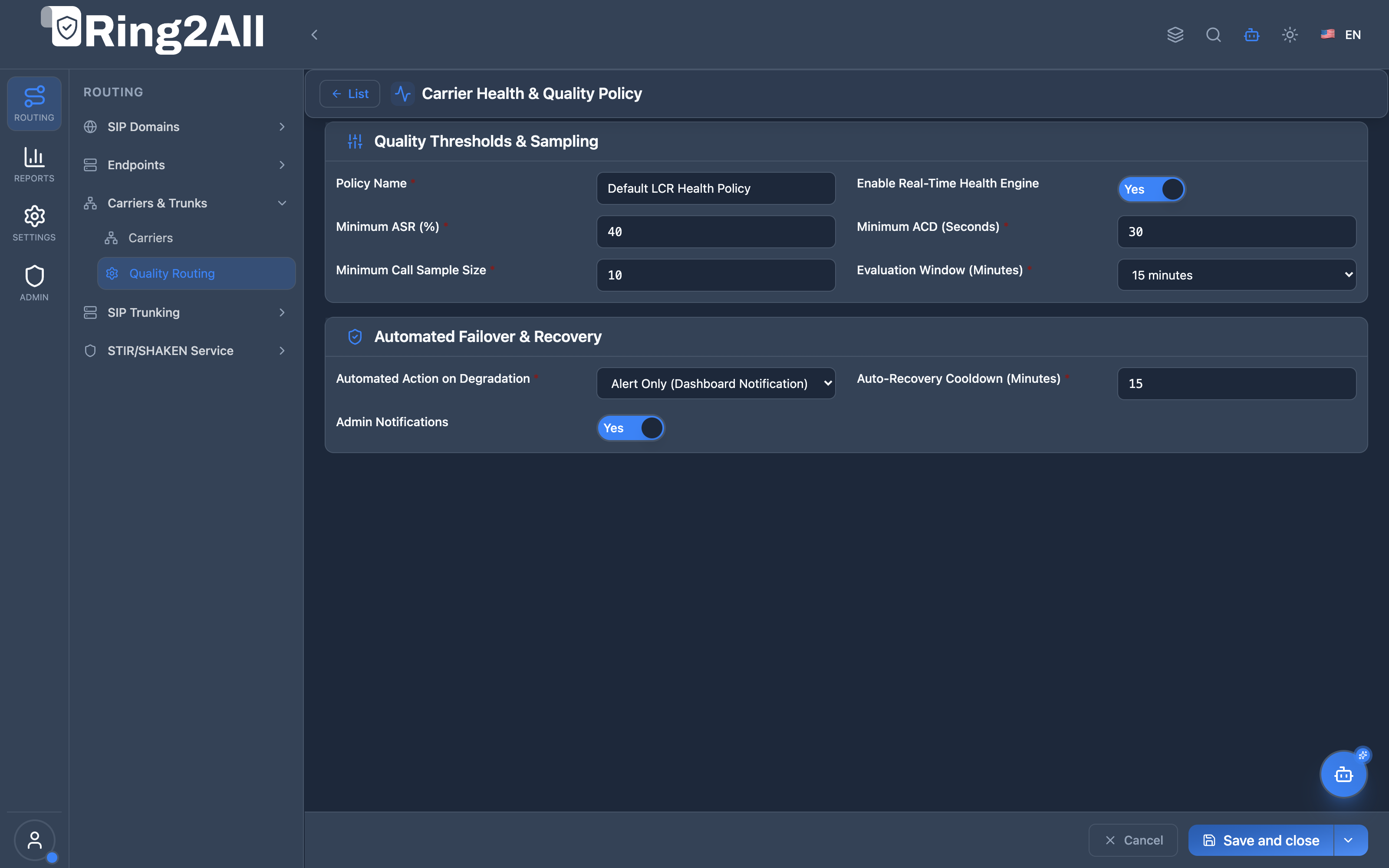The width and height of the screenshot is (1389, 868).
Task: Expand SIP Domains menu
Action: pyautogui.click(x=185, y=126)
